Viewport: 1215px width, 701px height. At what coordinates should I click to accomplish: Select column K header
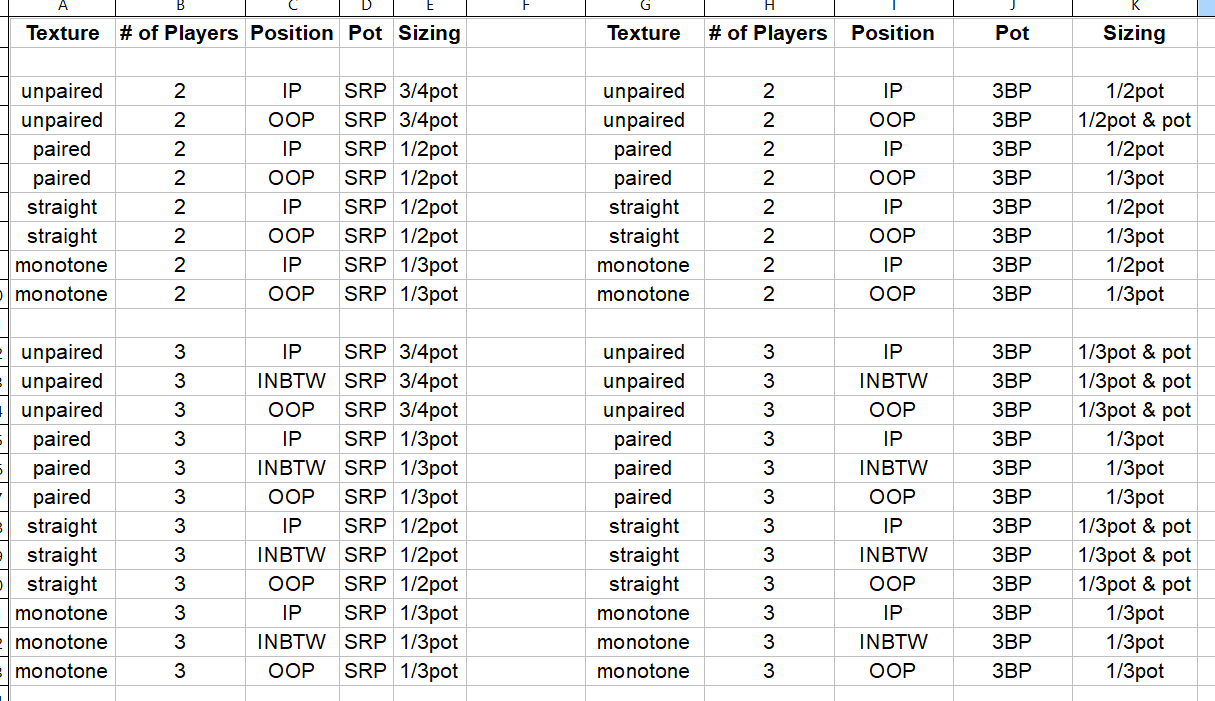click(1134, 7)
